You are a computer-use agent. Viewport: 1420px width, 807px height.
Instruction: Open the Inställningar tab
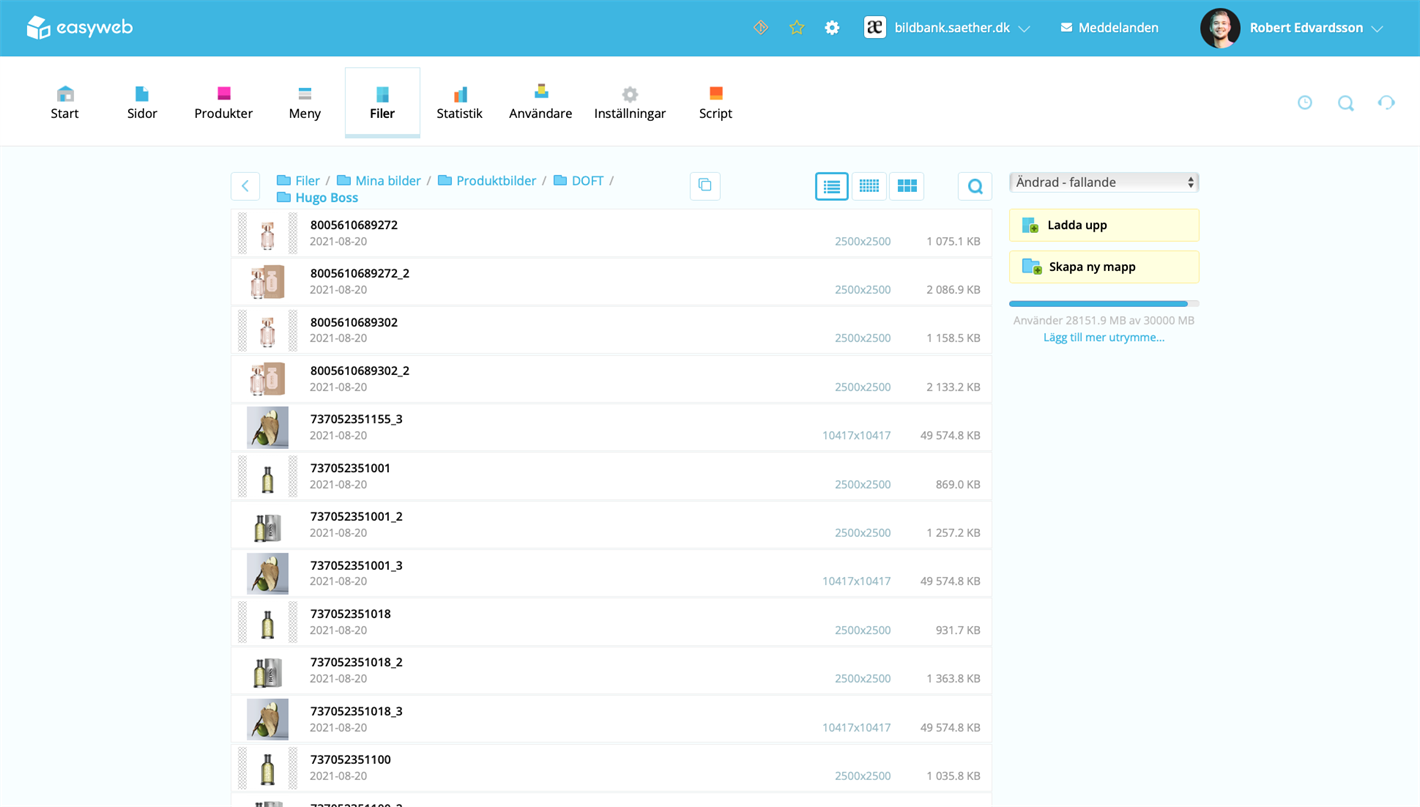(630, 103)
